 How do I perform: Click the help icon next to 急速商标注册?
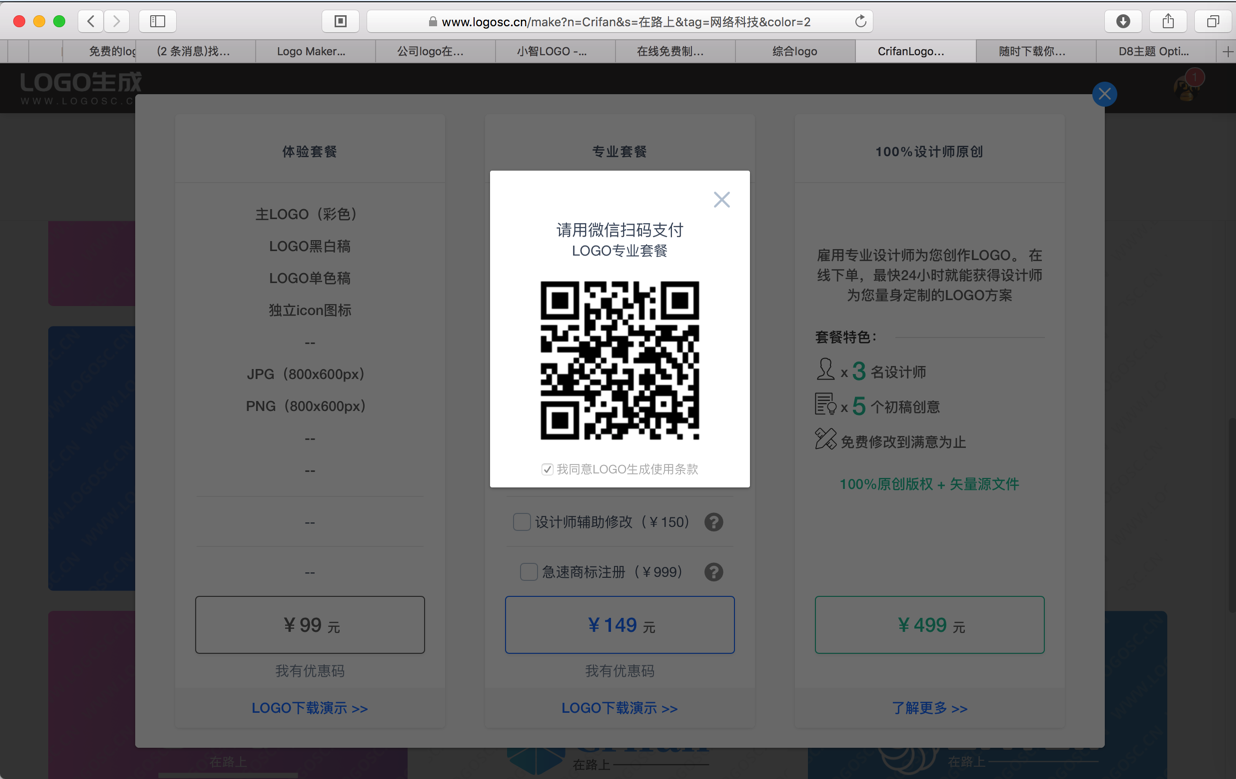coord(713,572)
